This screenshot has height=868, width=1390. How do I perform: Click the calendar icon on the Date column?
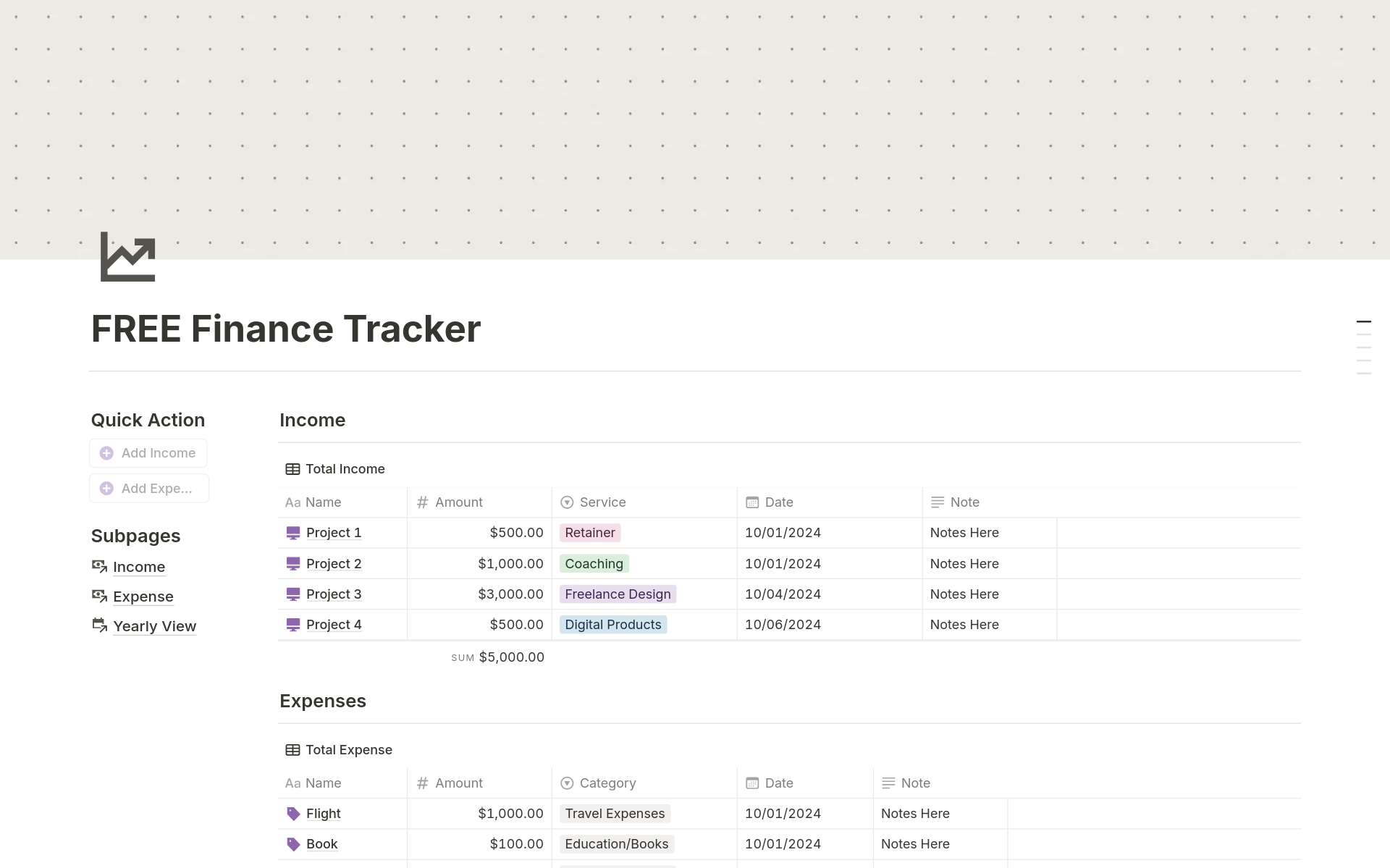coord(751,502)
